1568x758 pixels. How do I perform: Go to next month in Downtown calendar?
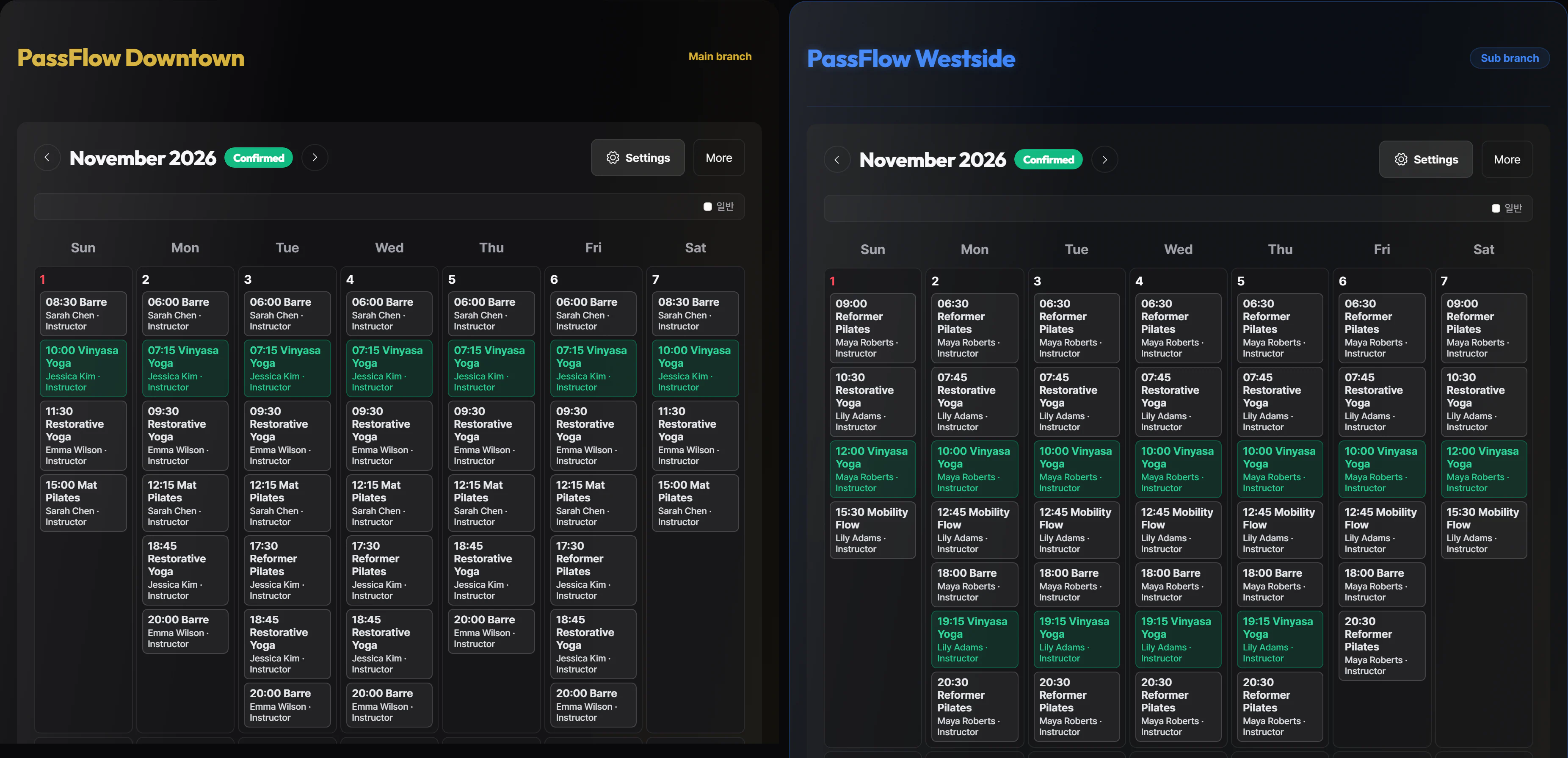(x=315, y=158)
